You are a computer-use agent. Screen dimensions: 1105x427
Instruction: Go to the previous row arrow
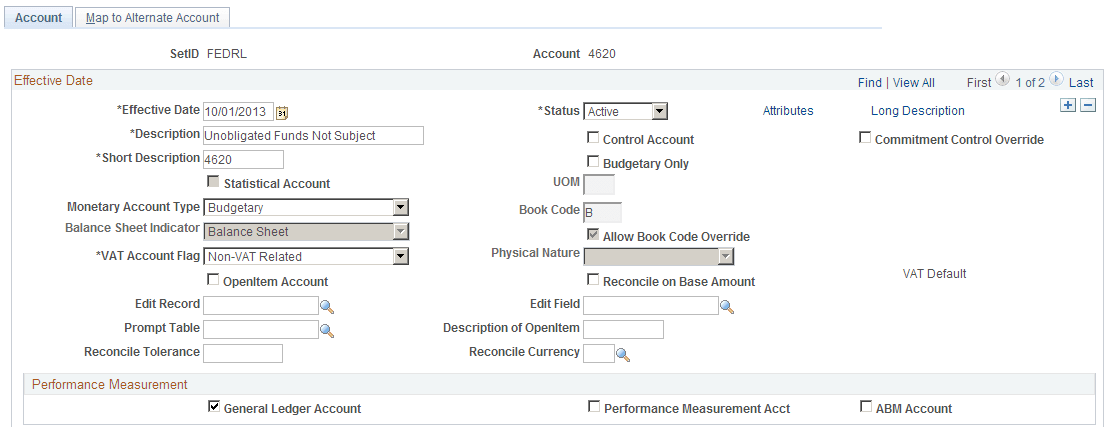tap(1003, 81)
